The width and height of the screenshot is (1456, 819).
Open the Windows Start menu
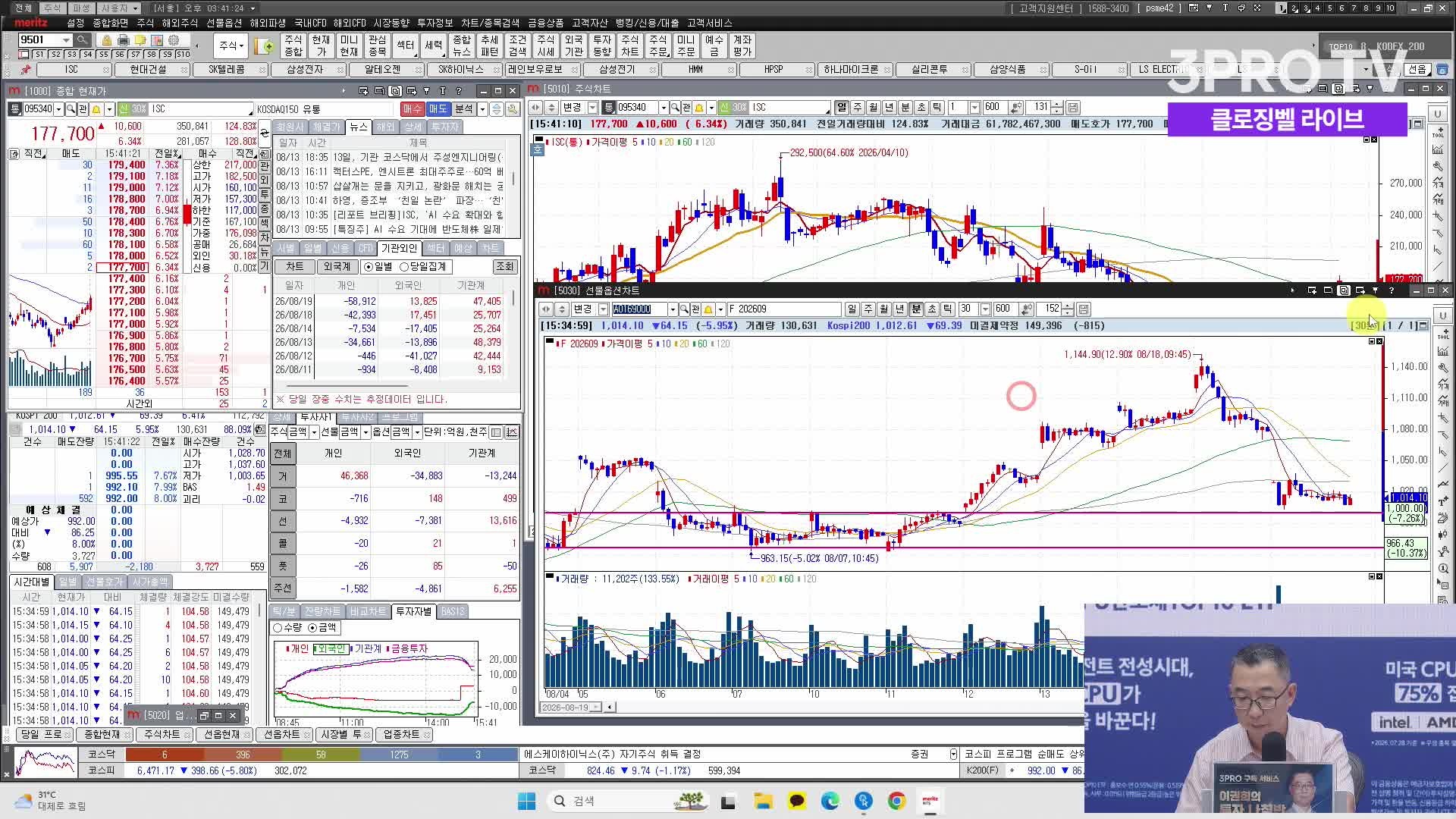tap(526, 801)
